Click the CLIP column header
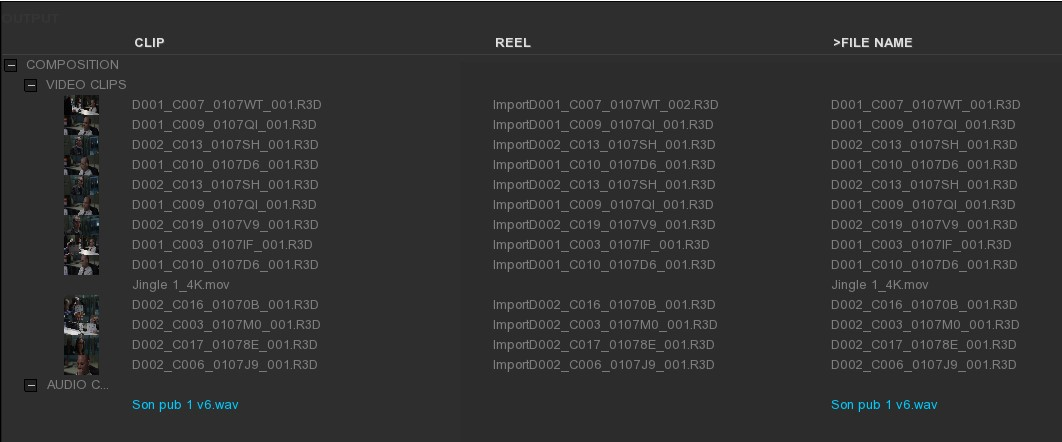This screenshot has width=1062, height=442. point(149,43)
